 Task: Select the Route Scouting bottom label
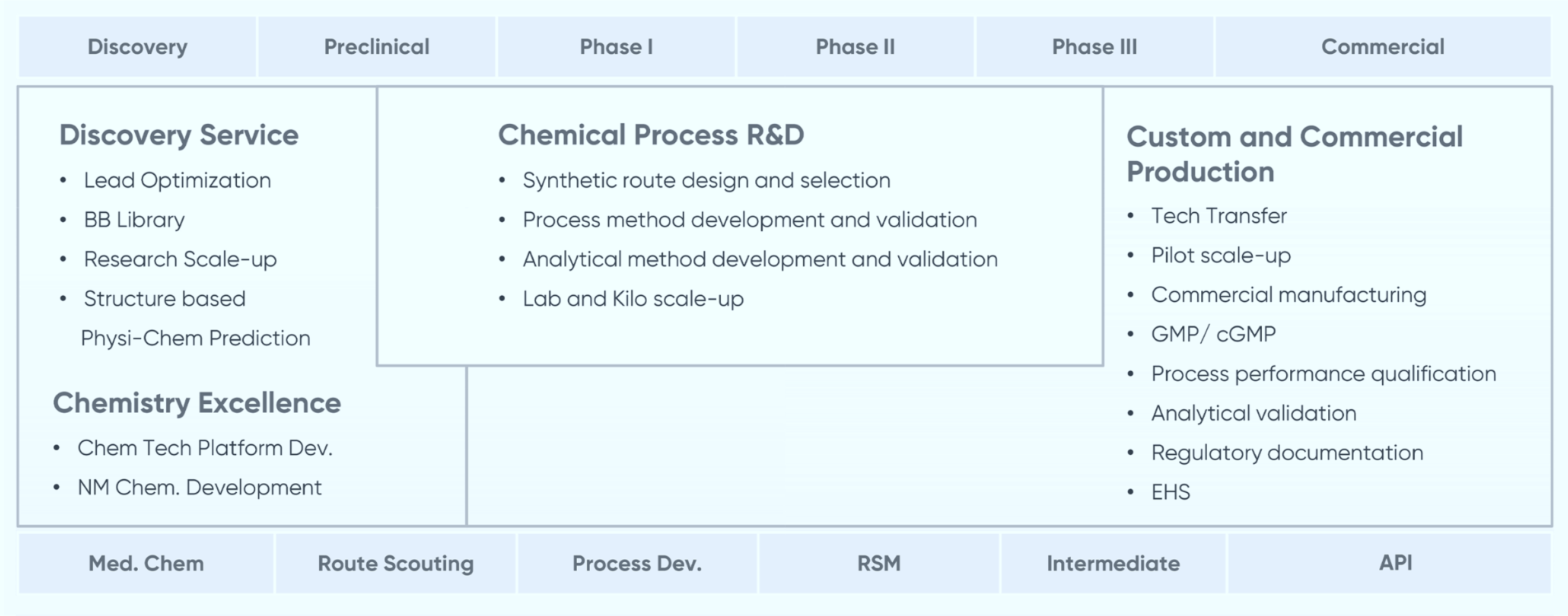[396, 563]
